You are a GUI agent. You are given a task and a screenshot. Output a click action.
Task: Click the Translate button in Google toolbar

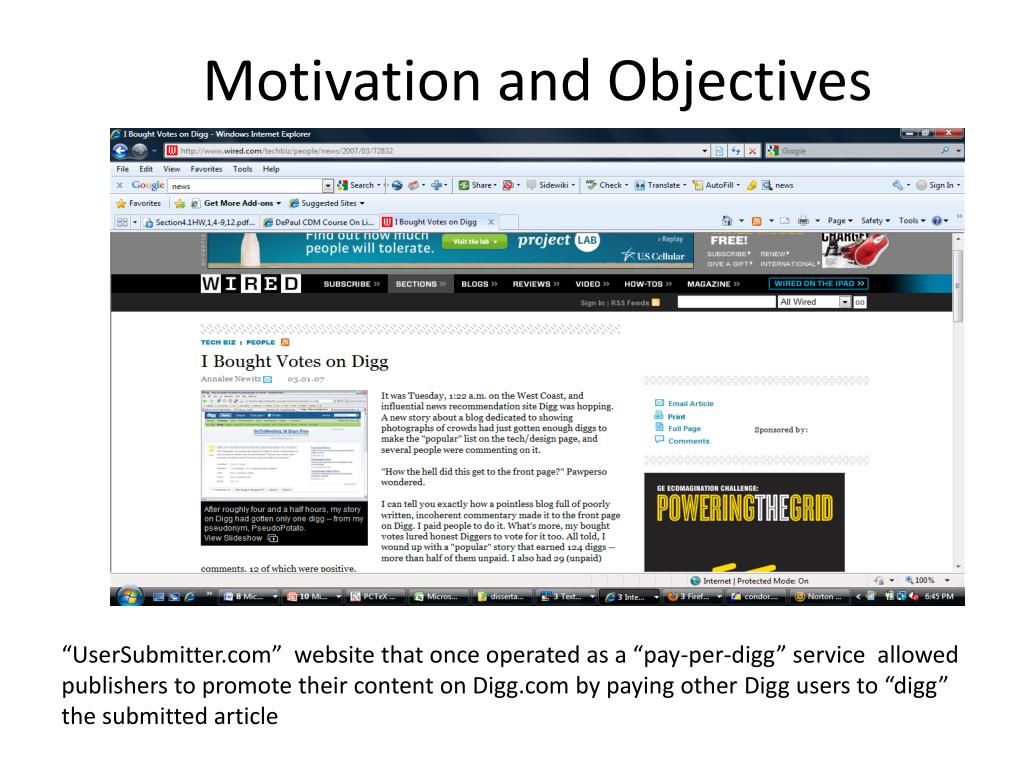click(x=660, y=185)
